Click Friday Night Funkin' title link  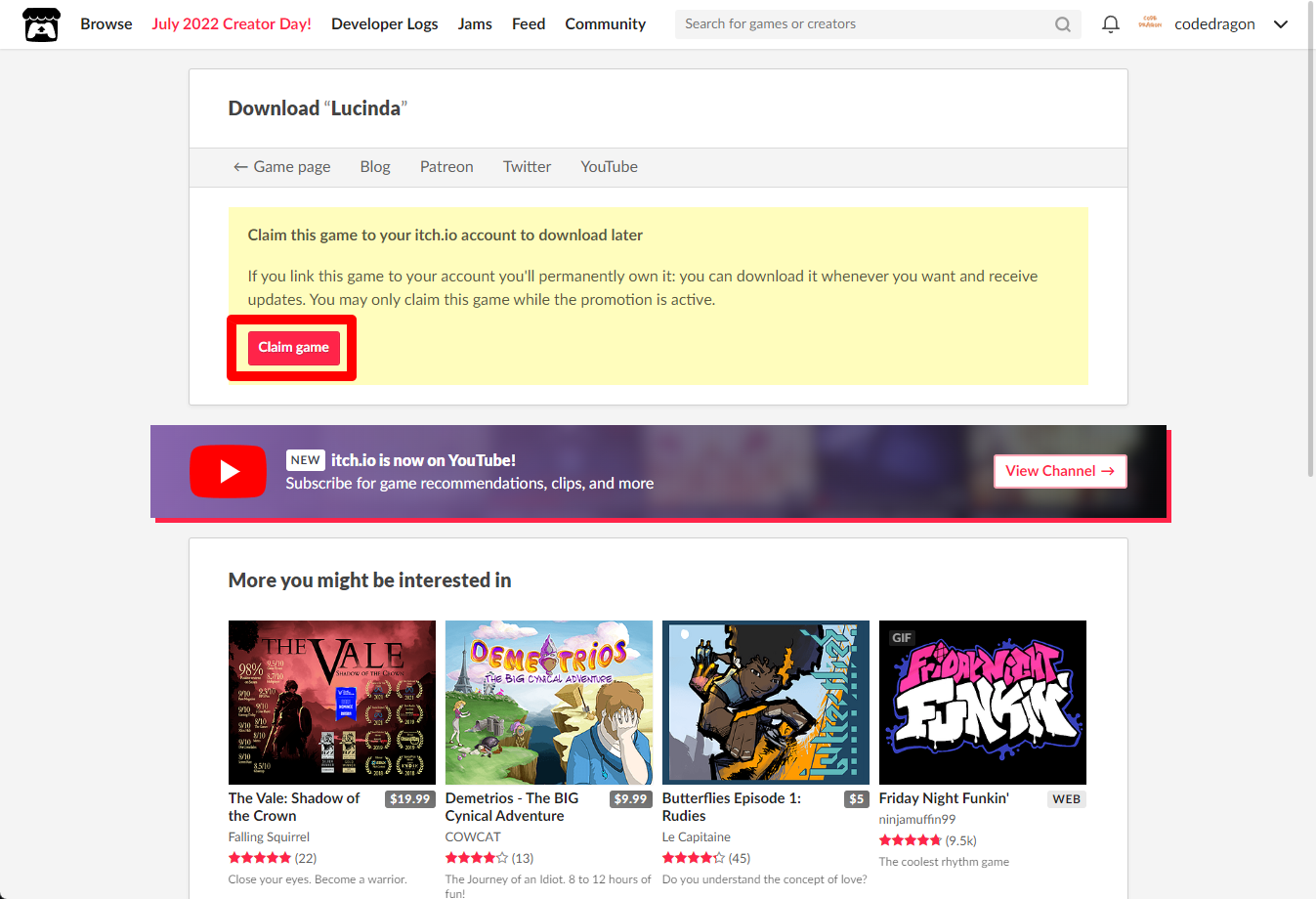(944, 798)
